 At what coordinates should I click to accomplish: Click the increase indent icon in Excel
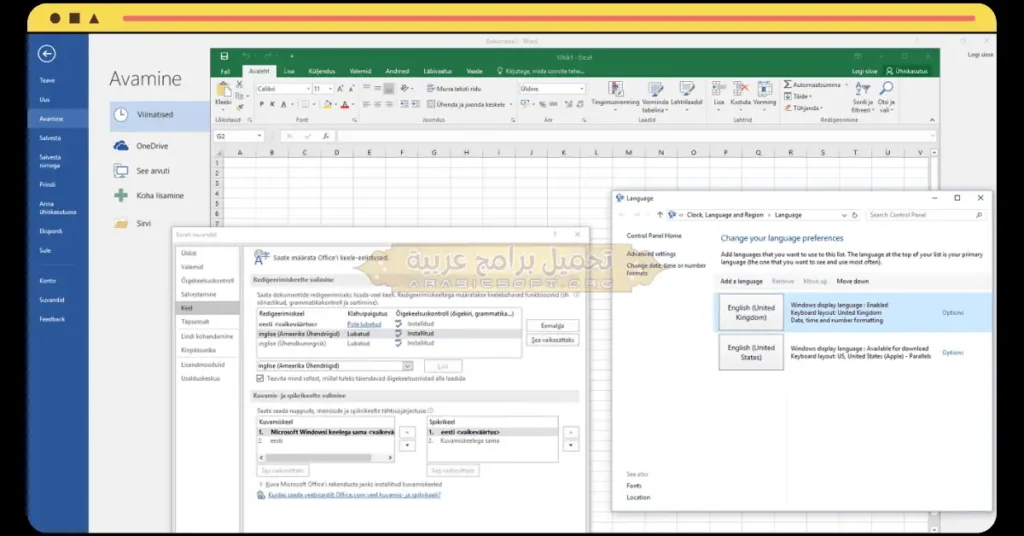[x=416, y=104]
